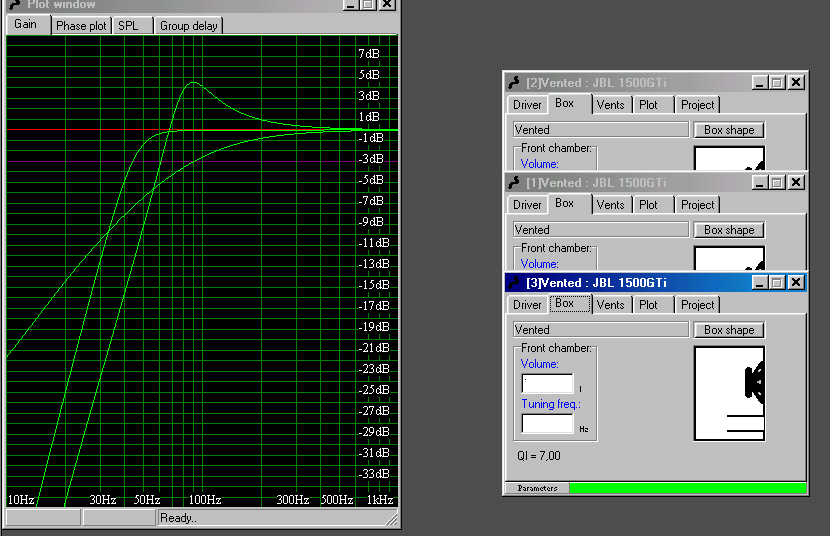
Task: Open Plot tab in [1]Vented window
Action: point(653,205)
